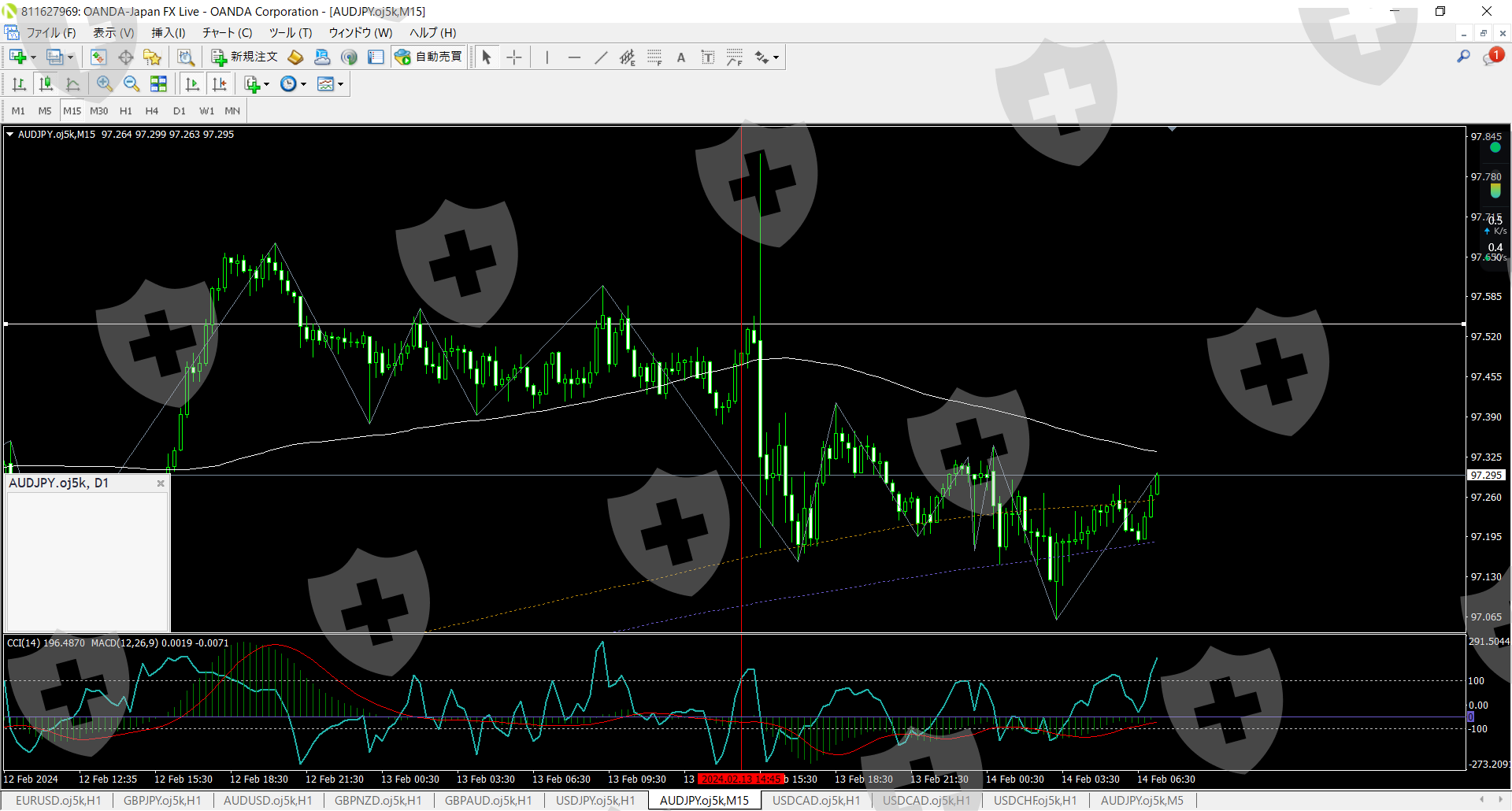Open the チャート (C) menu
This screenshot has height=811, width=1512.
[227, 32]
